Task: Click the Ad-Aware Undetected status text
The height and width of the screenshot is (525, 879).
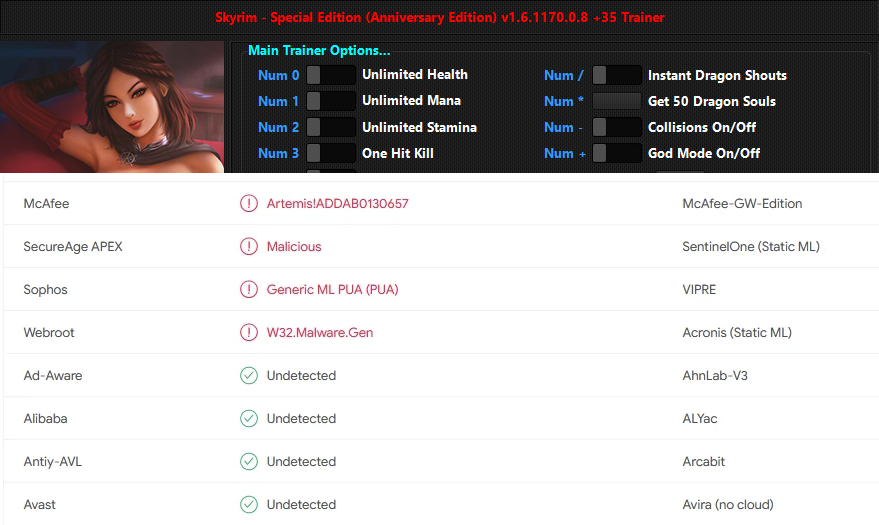Action: click(301, 375)
